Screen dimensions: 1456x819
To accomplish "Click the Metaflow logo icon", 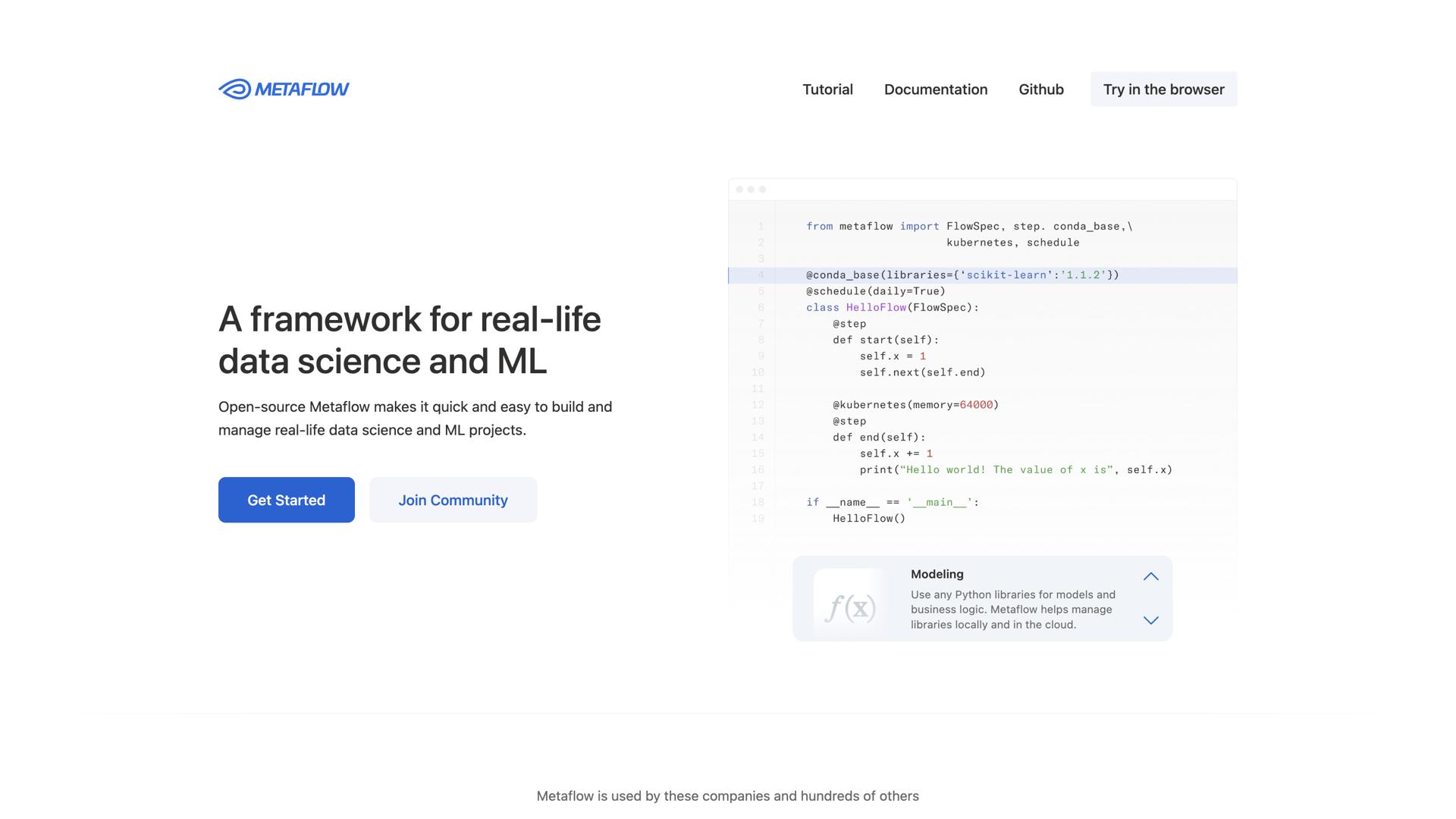I will 234,89.
